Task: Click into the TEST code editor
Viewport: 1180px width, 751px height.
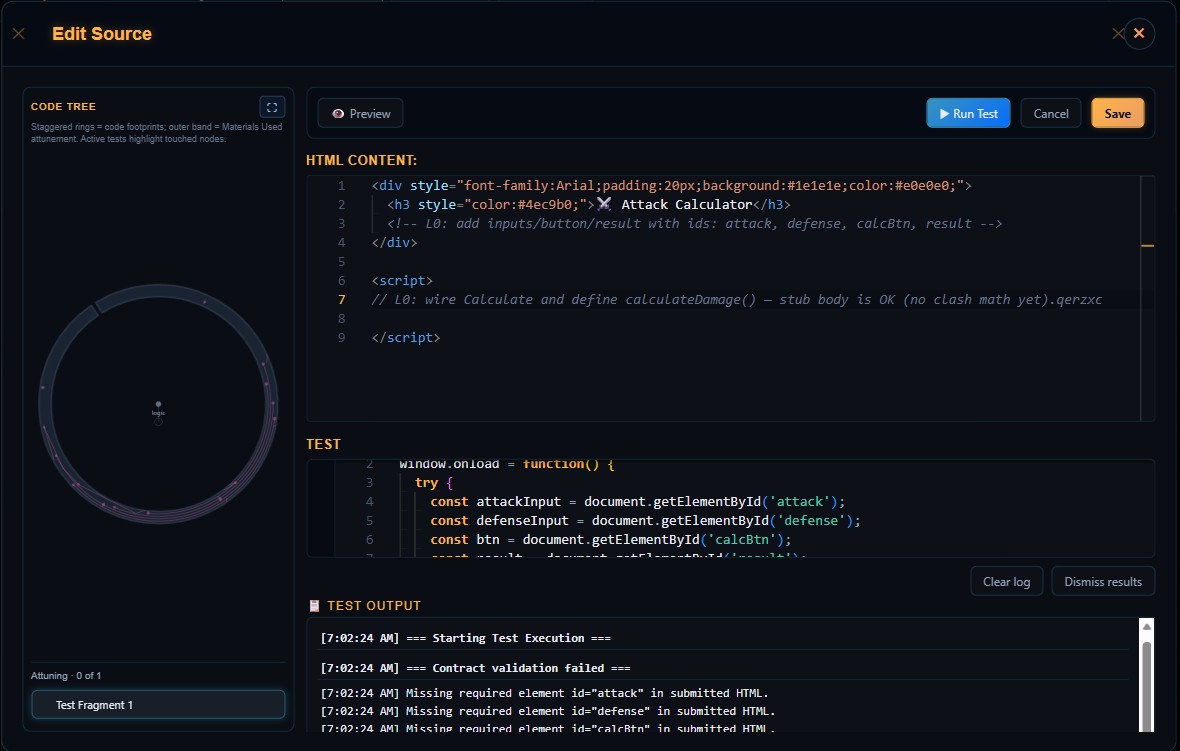Action: pos(730,508)
